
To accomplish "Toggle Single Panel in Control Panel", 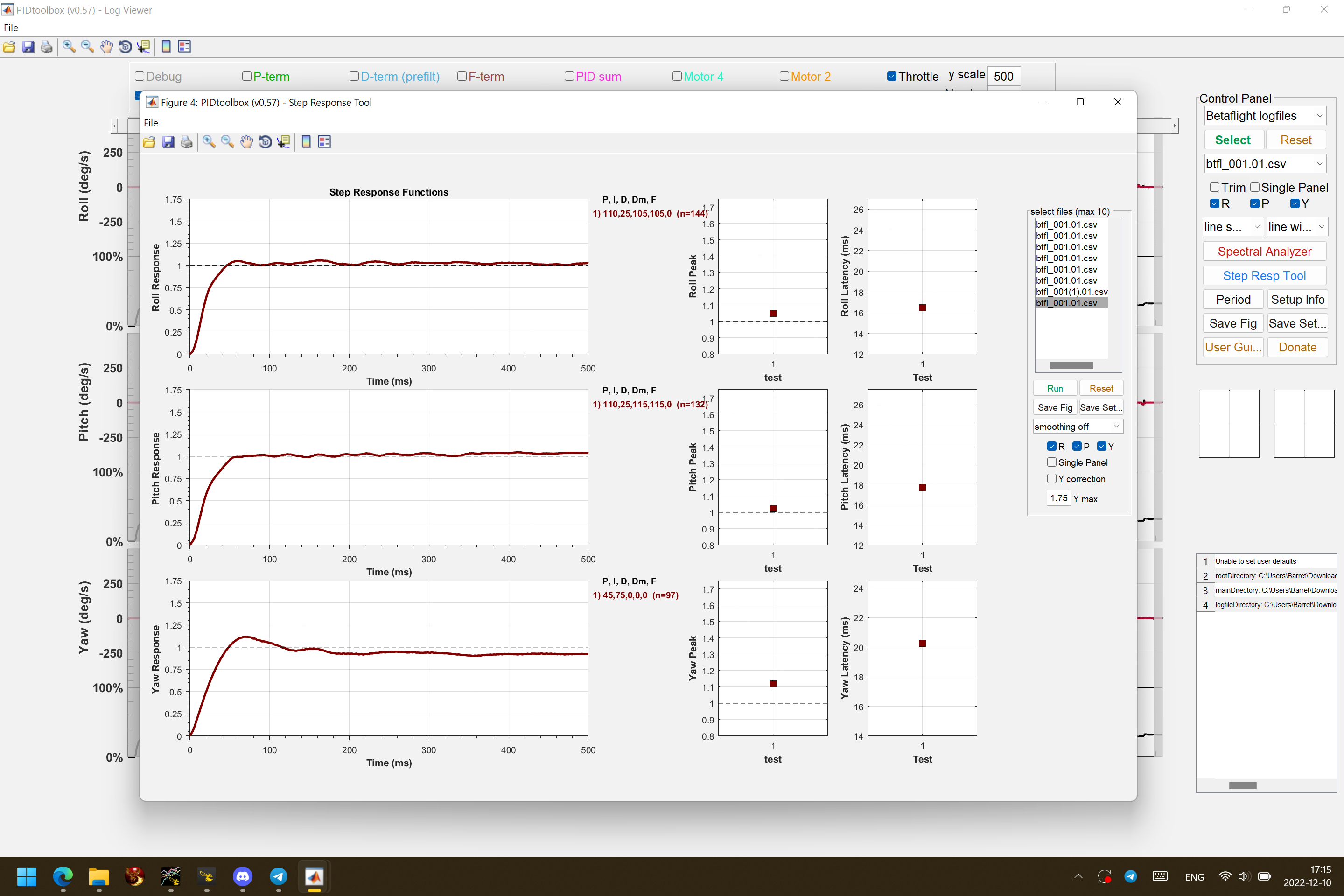I will click(1255, 188).
